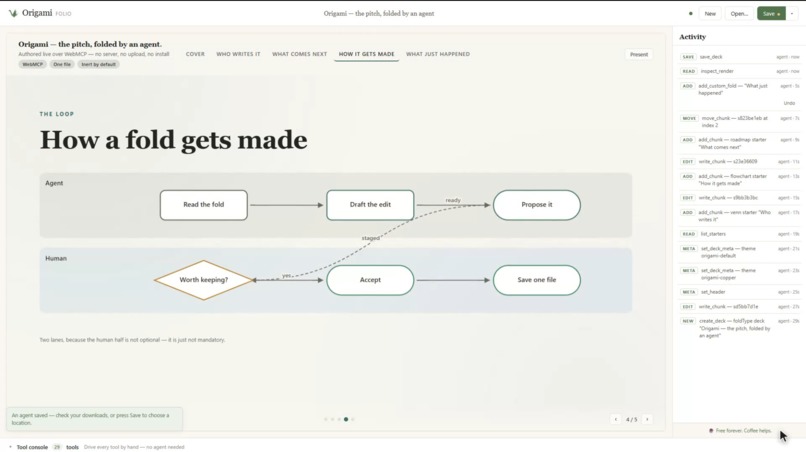The image size is (806, 452).
Task: Click the Two lanes caption text
Action: pos(133,340)
